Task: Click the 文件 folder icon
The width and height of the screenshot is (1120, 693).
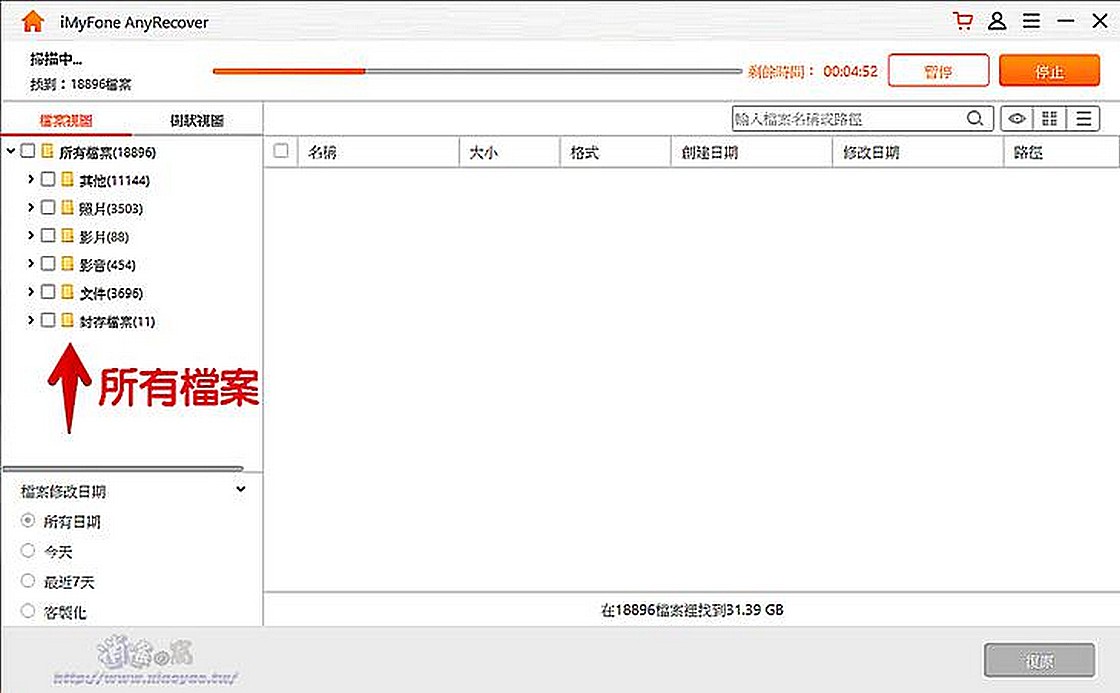Action: [x=67, y=291]
